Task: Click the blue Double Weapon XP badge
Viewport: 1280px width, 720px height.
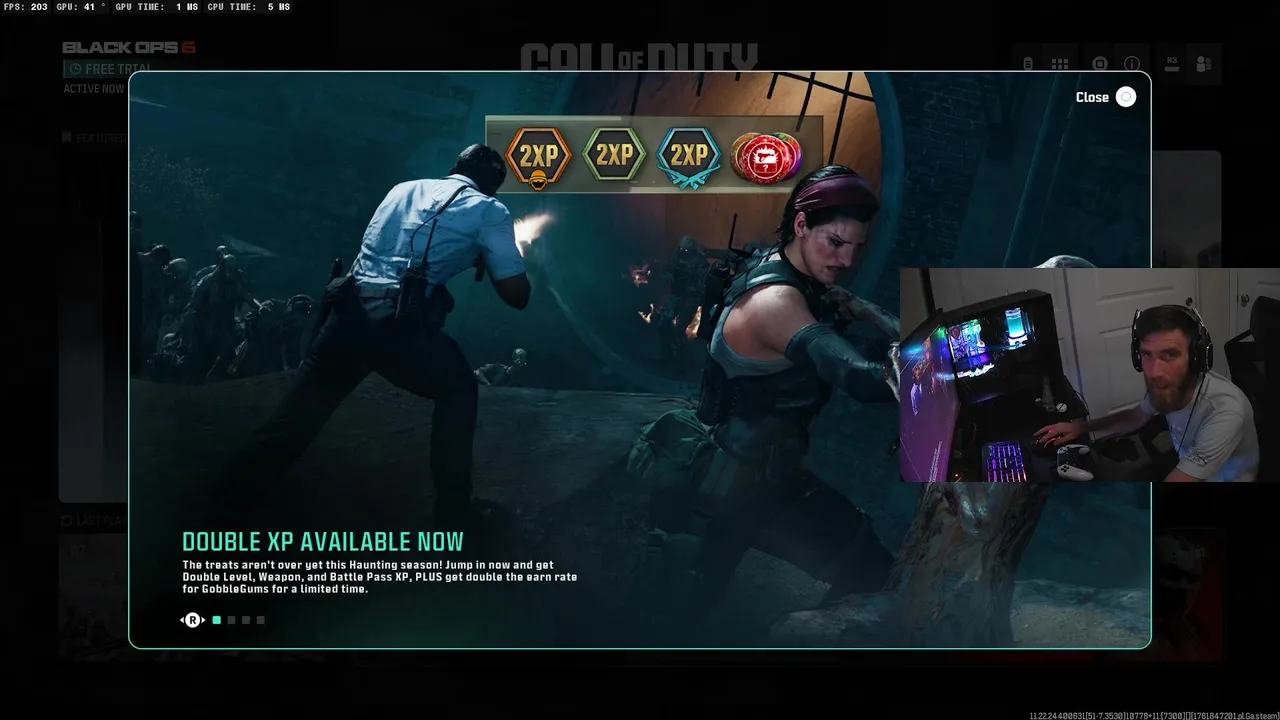Action: [x=688, y=157]
